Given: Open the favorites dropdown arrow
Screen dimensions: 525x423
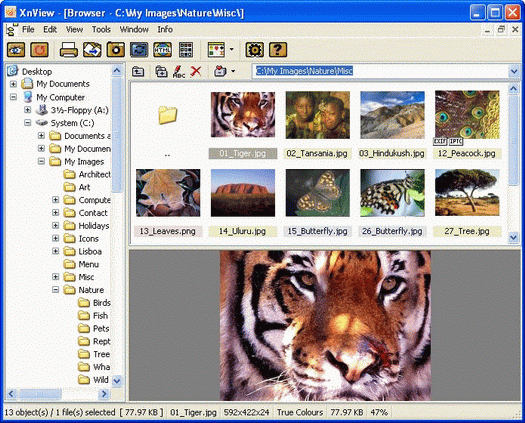Looking at the screenshot, I should click(233, 71).
